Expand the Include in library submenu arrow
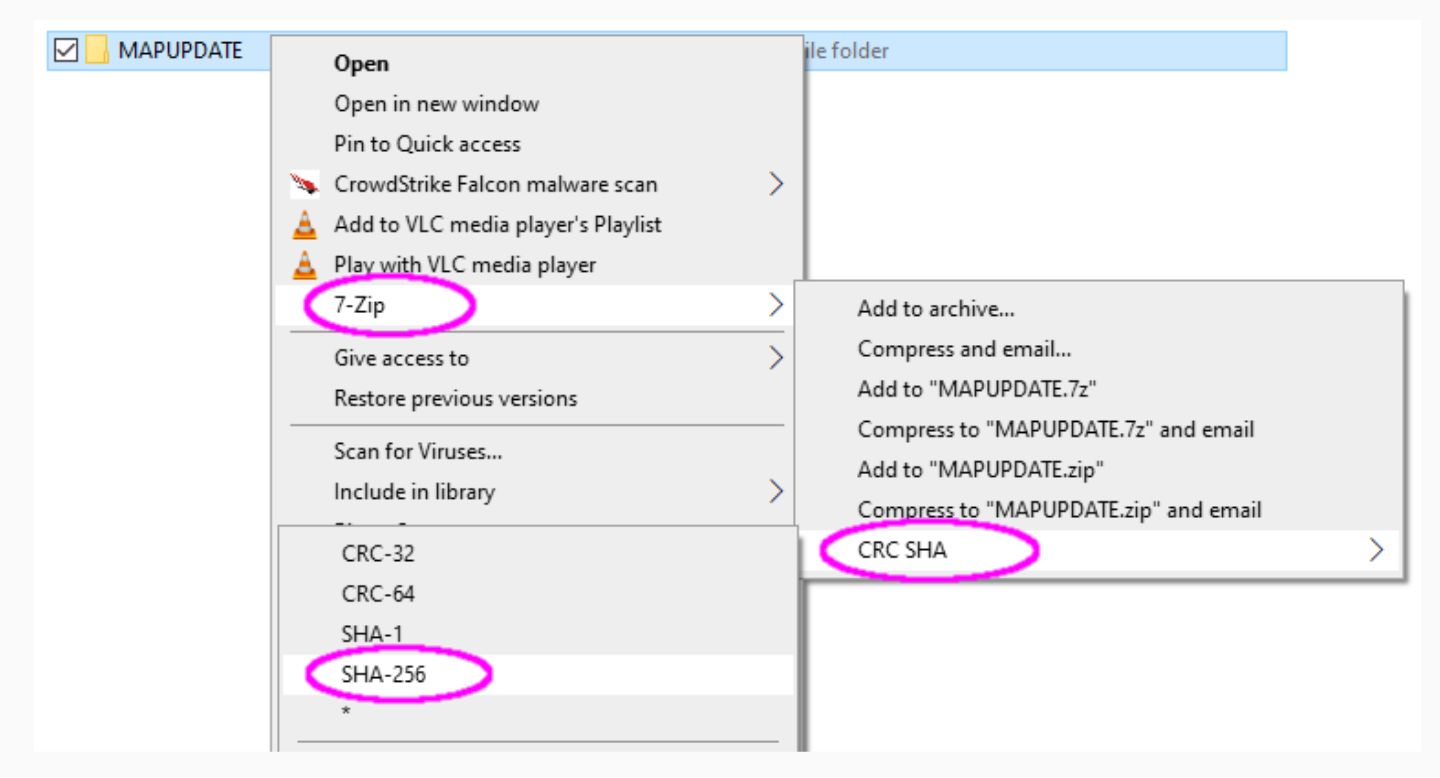Viewport: 1440px width, 778px height. pos(775,491)
